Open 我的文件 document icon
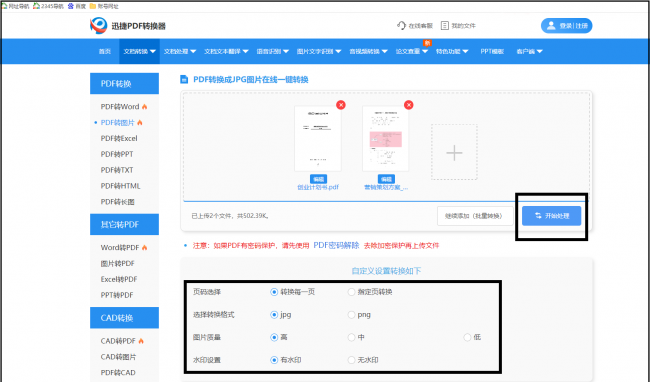The width and height of the screenshot is (650, 382). point(444,26)
